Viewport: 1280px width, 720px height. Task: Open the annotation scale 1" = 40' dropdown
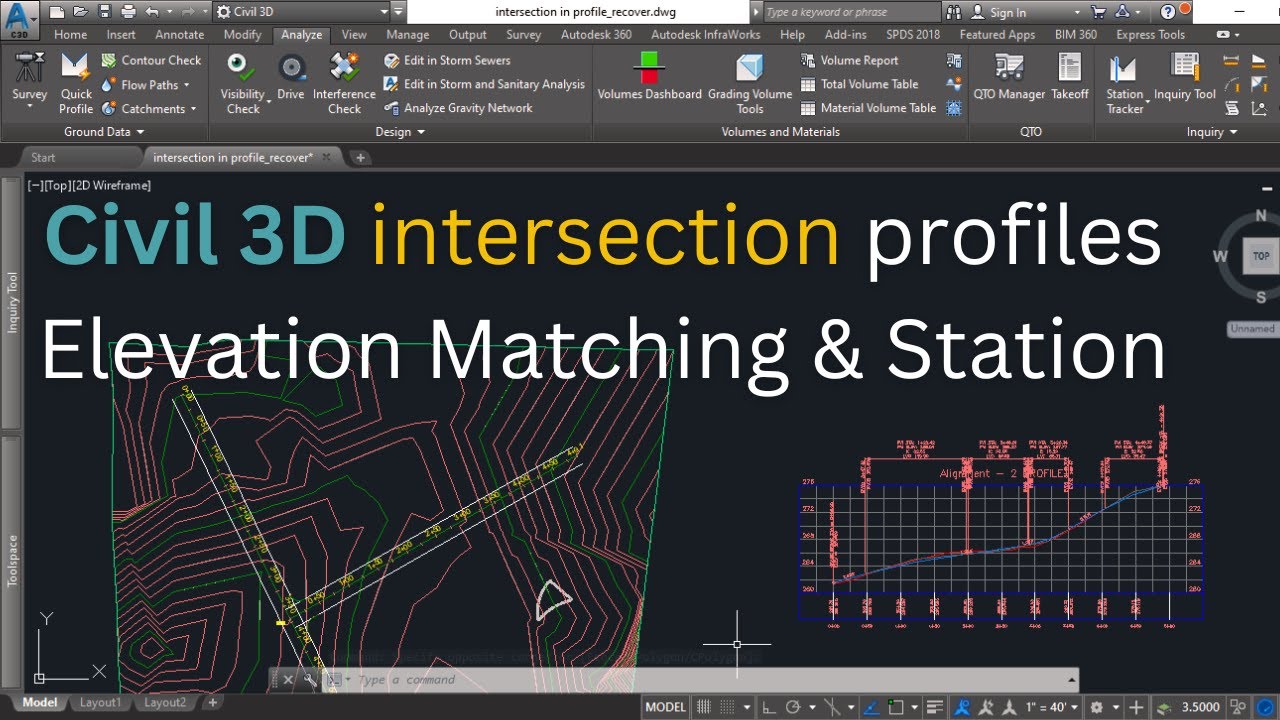[1053, 707]
